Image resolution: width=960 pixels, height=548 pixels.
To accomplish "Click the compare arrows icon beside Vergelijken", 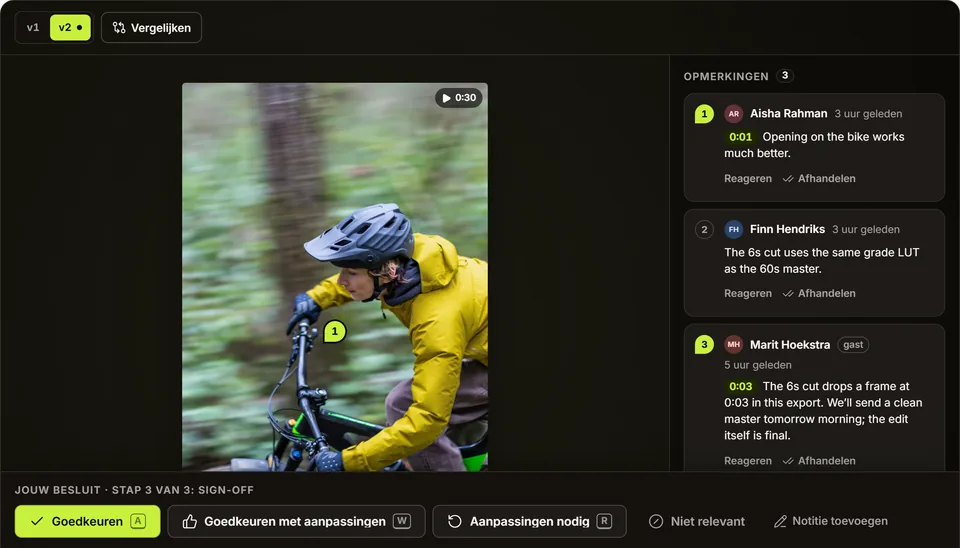I will [119, 28].
